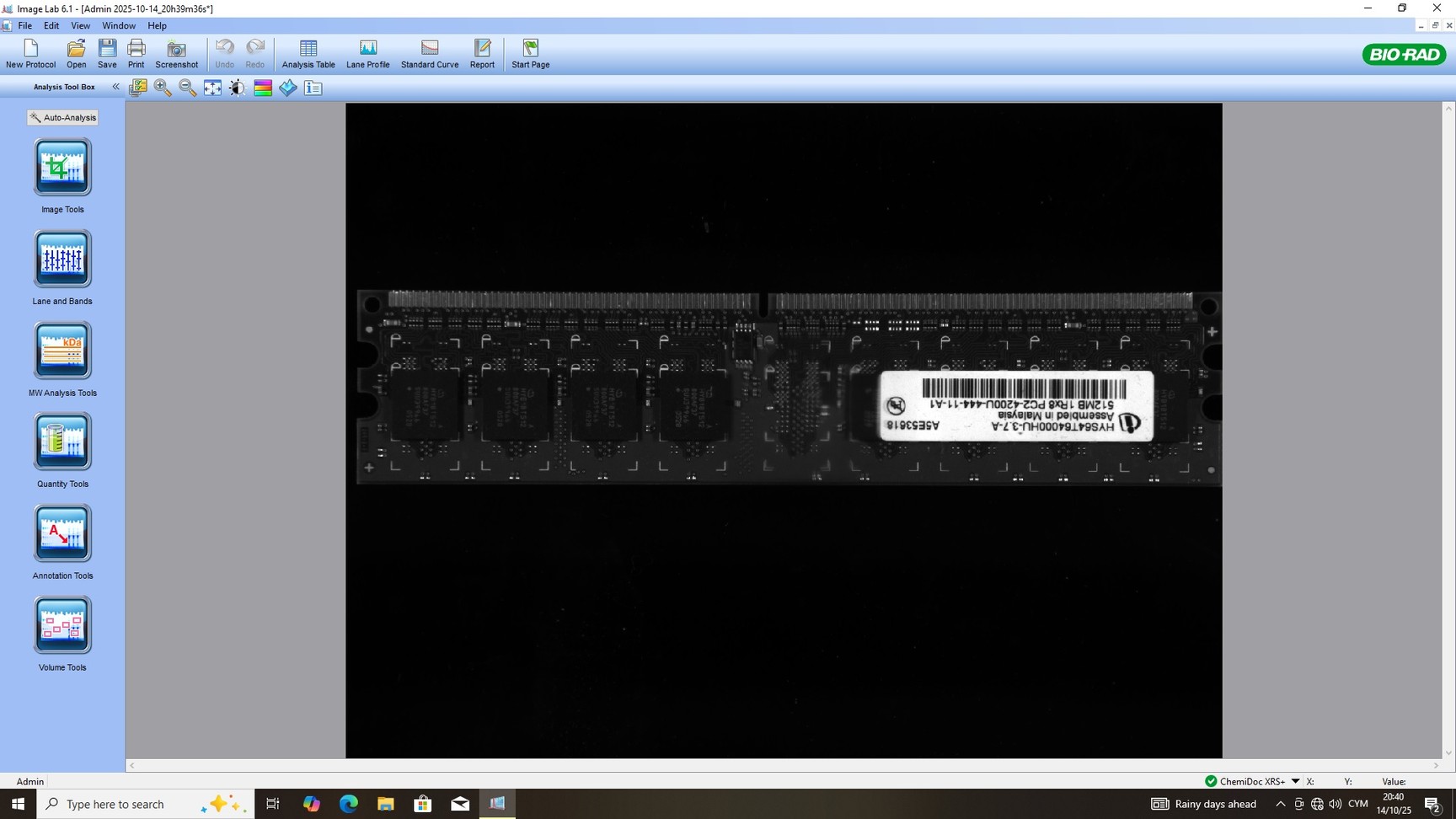Open the Analysis Table

tap(308, 54)
